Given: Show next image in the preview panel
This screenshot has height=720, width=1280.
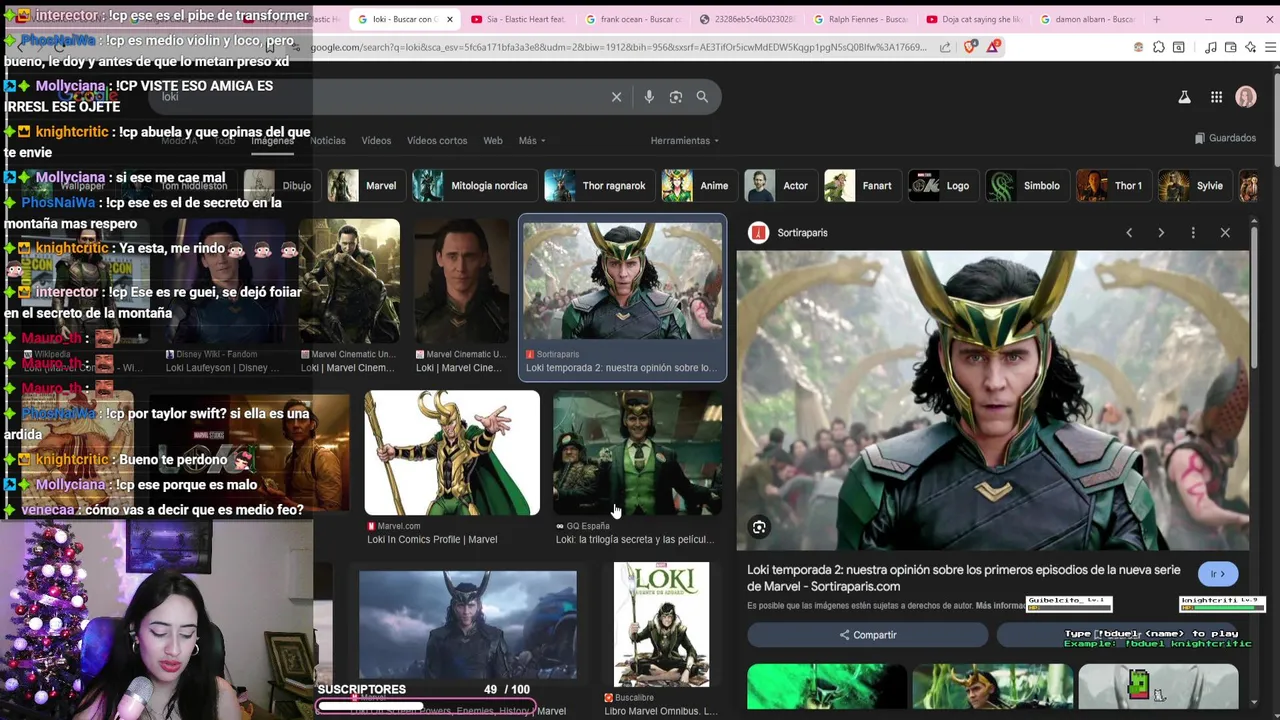Looking at the screenshot, I should tap(1161, 233).
